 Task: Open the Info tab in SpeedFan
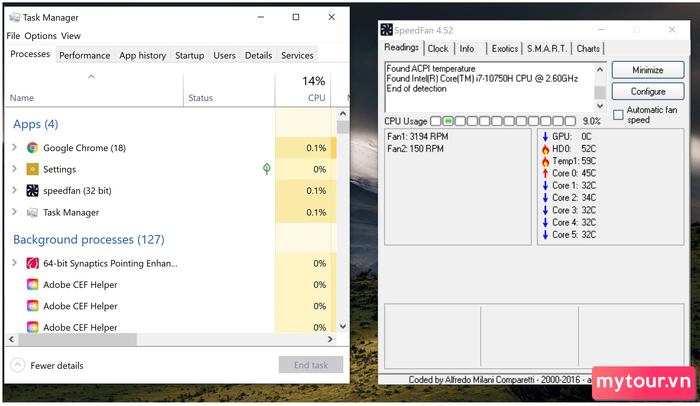click(x=467, y=49)
